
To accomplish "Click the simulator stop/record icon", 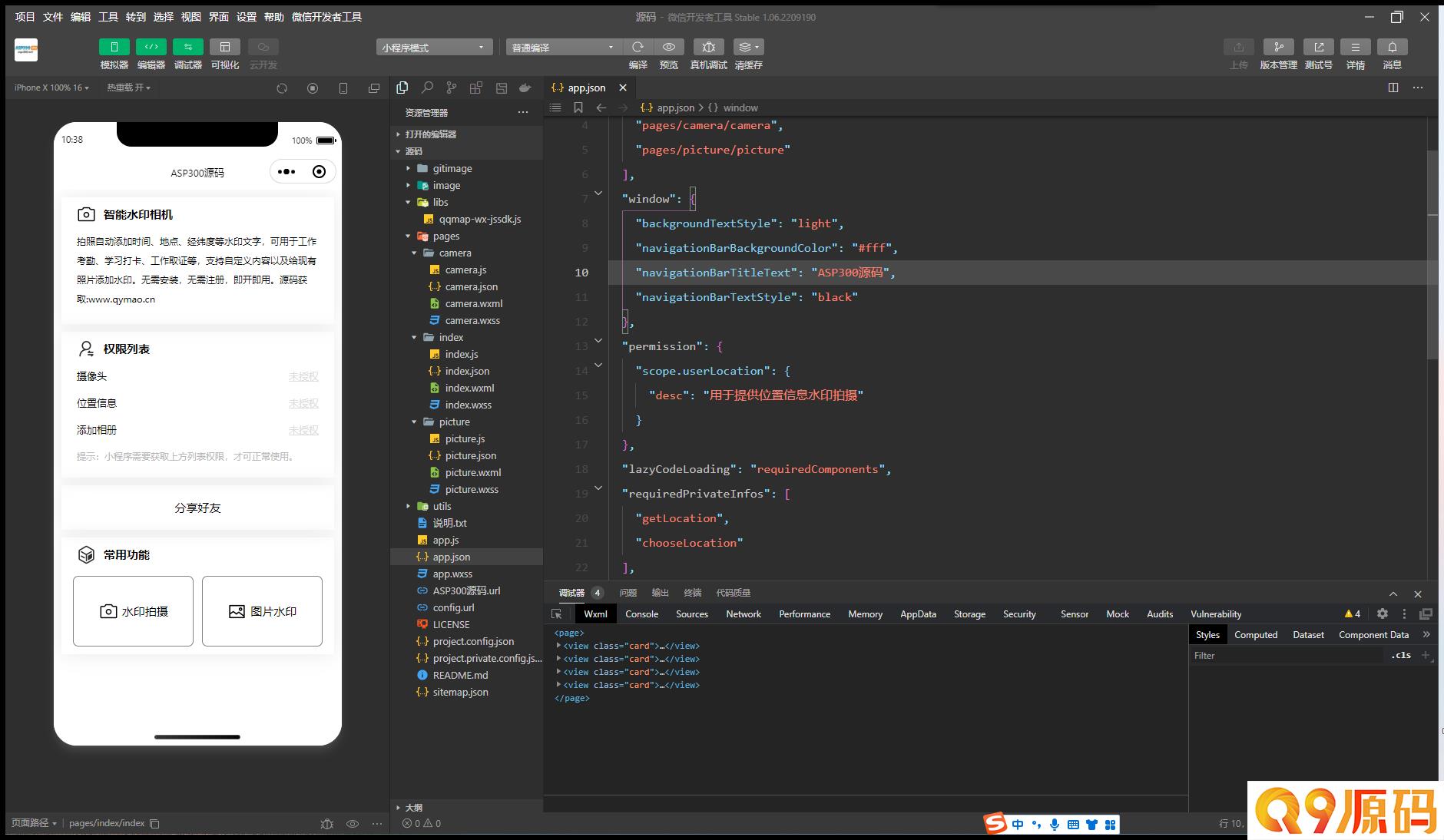I will click(313, 88).
